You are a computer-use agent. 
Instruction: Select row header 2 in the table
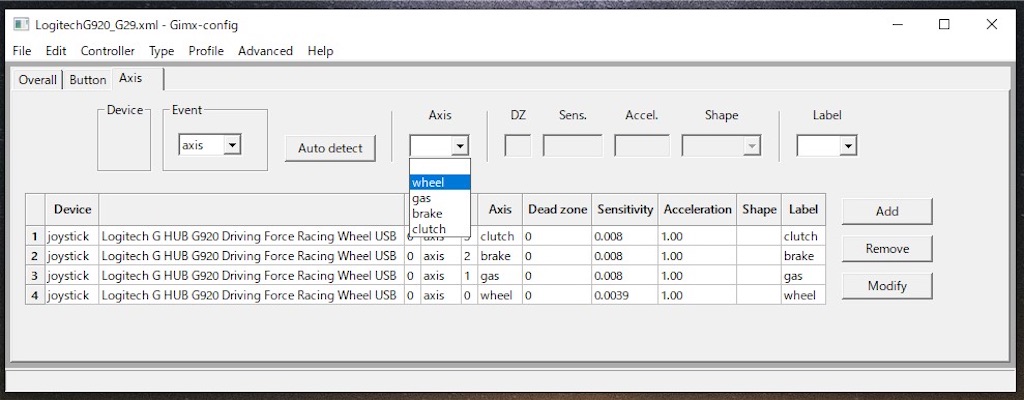pos(35,256)
